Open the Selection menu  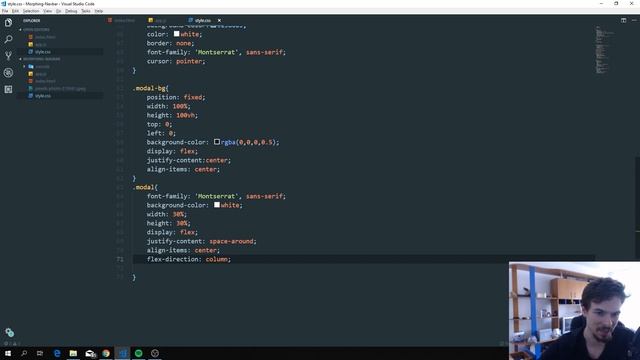(x=31, y=11)
